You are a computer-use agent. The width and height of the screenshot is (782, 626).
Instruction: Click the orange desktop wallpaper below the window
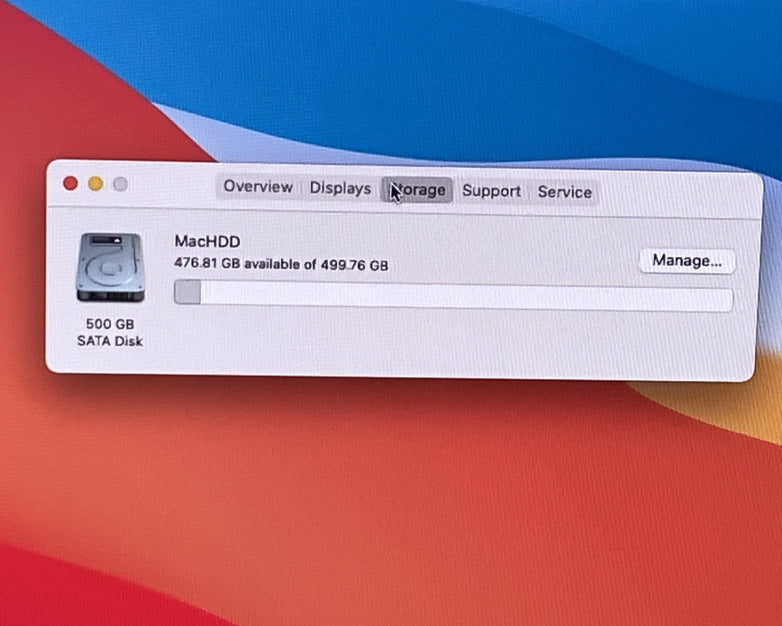point(400,480)
